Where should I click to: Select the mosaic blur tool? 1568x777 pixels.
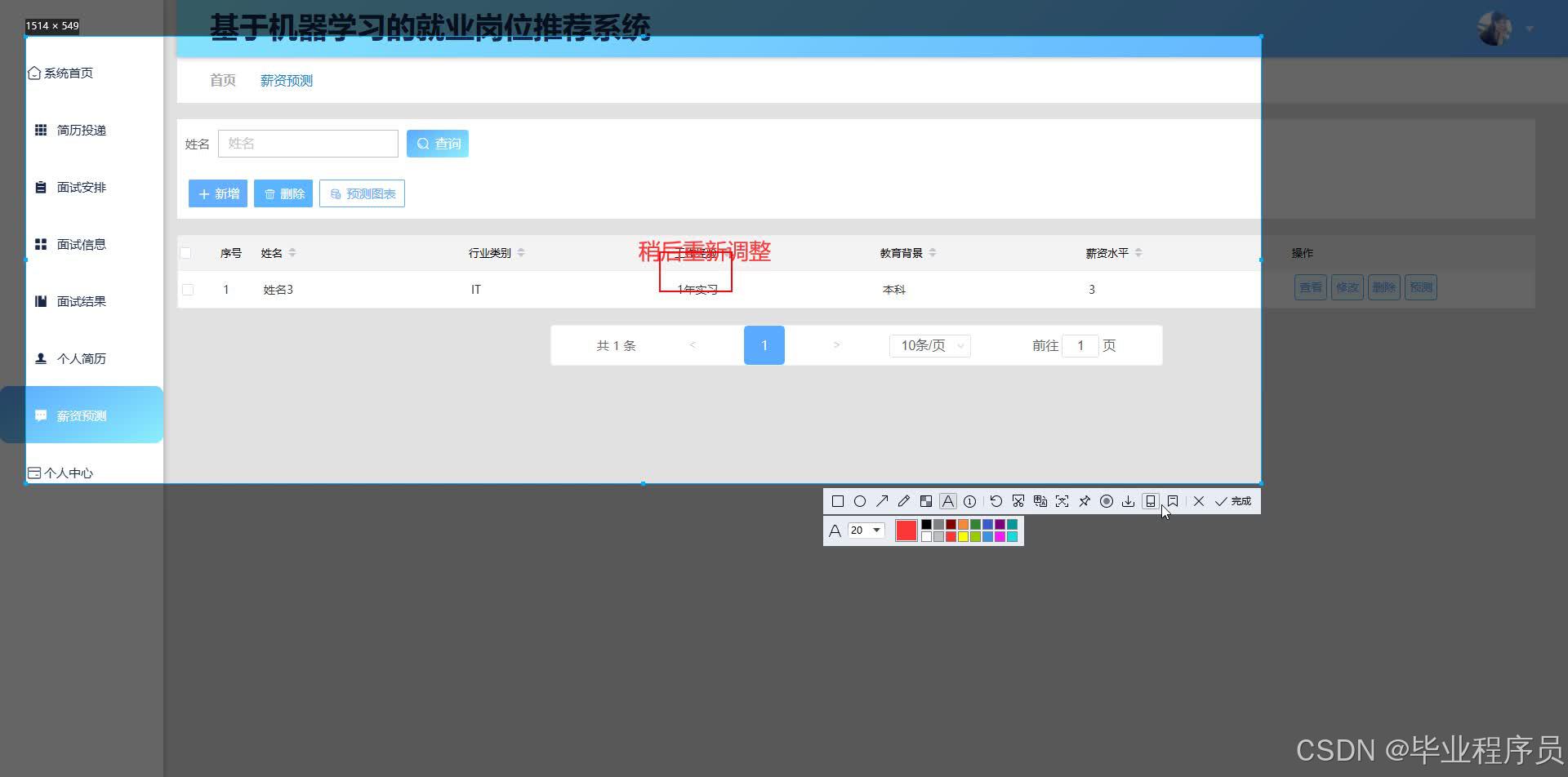click(926, 500)
